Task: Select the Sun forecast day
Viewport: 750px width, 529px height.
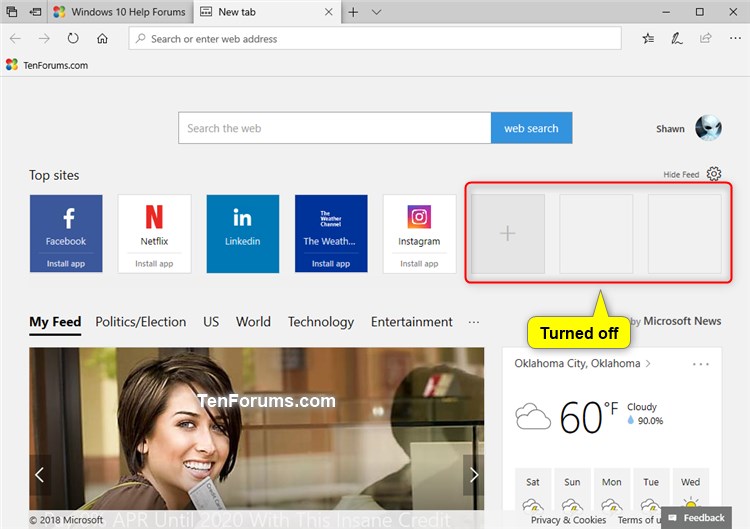Action: (x=572, y=490)
